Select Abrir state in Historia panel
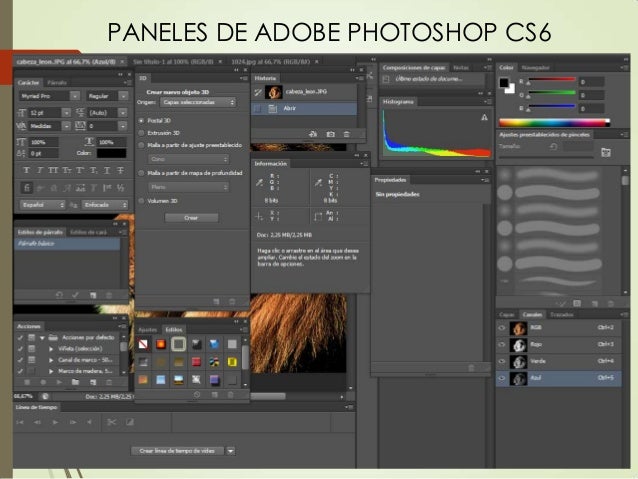 (x=304, y=109)
